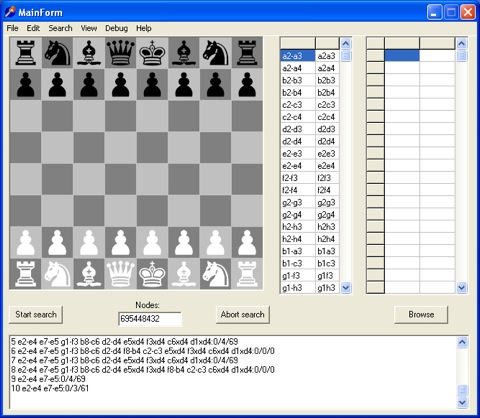Open the Search menu

60,28
